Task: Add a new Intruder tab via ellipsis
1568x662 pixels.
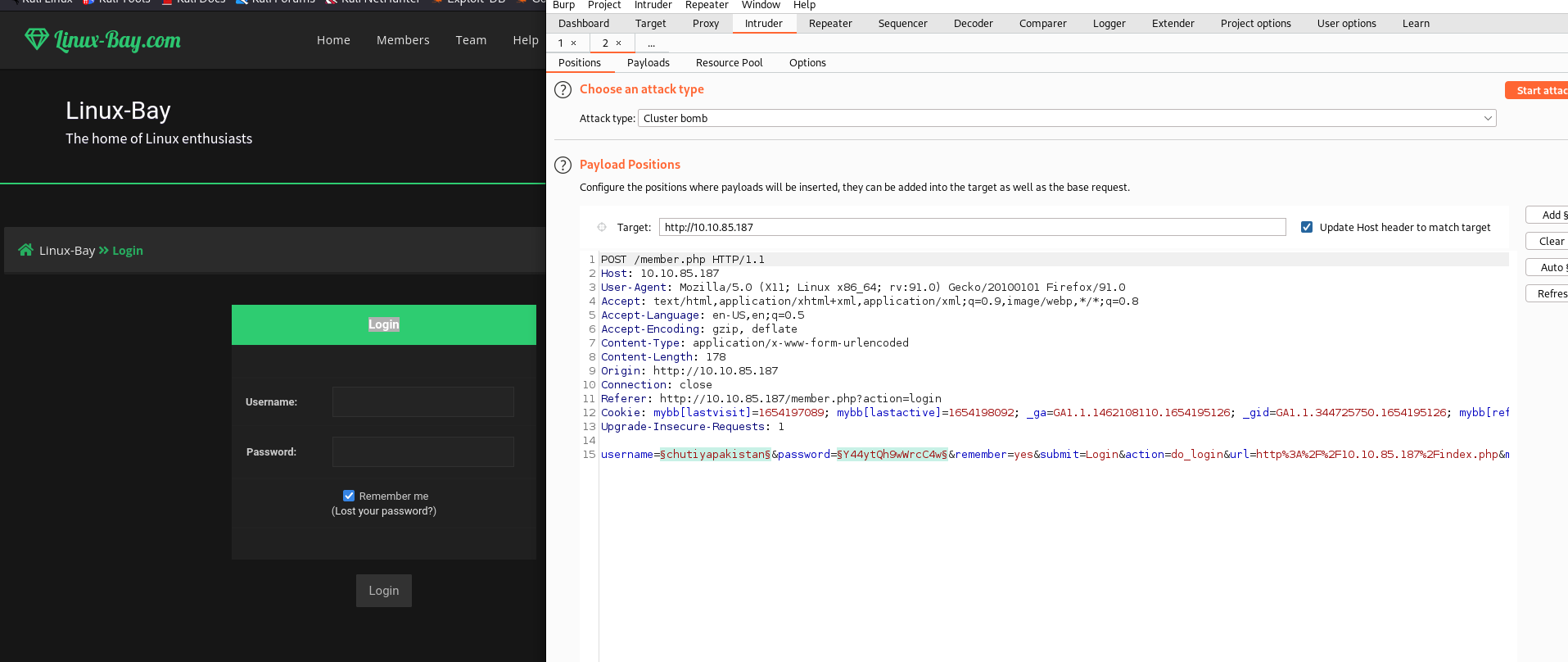Action: pos(651,43)
